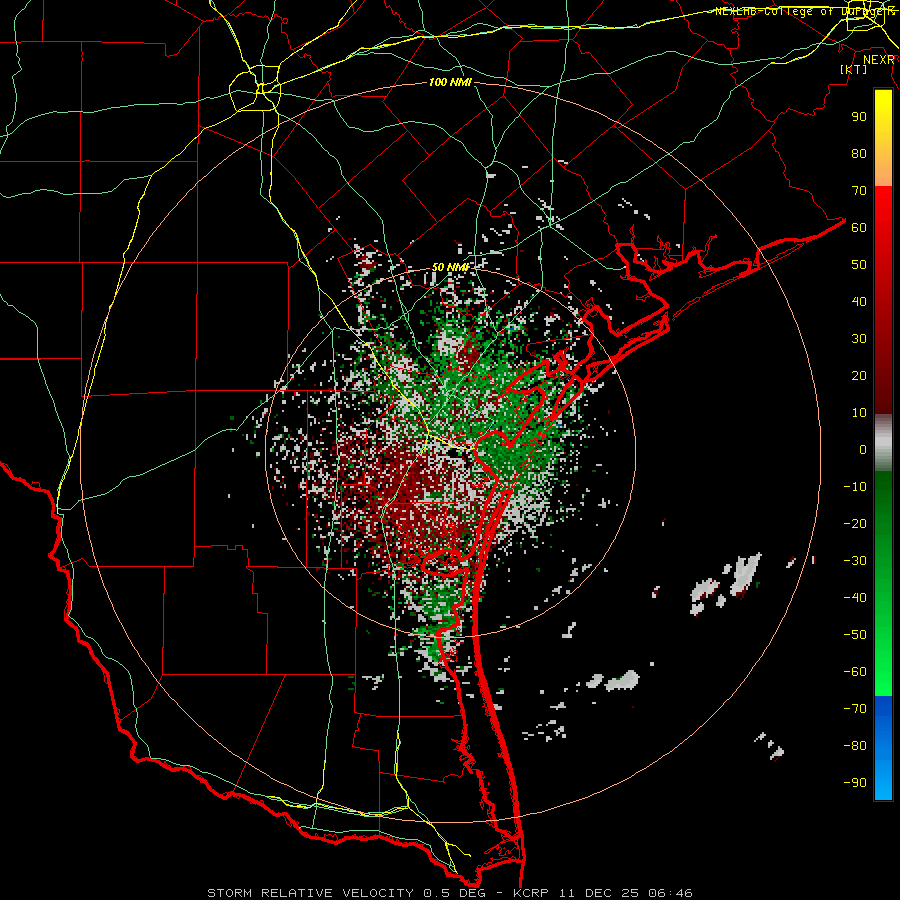The width and height of the screenshot is (900, 900).
Task: Click the "NEXLAB-College of DuPage" credit text
Action: [804, 11]
